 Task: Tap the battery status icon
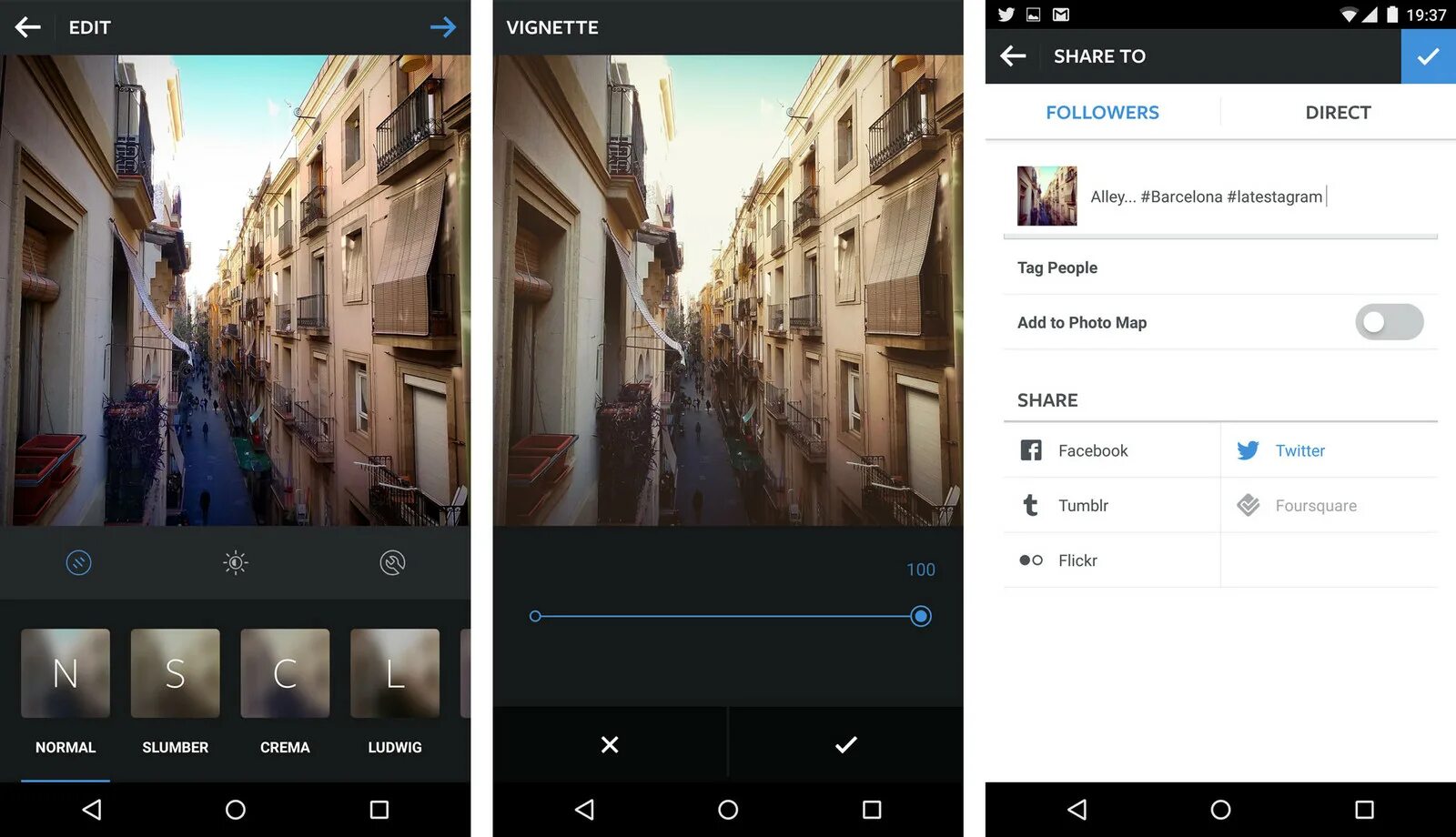click(1392, 15)
